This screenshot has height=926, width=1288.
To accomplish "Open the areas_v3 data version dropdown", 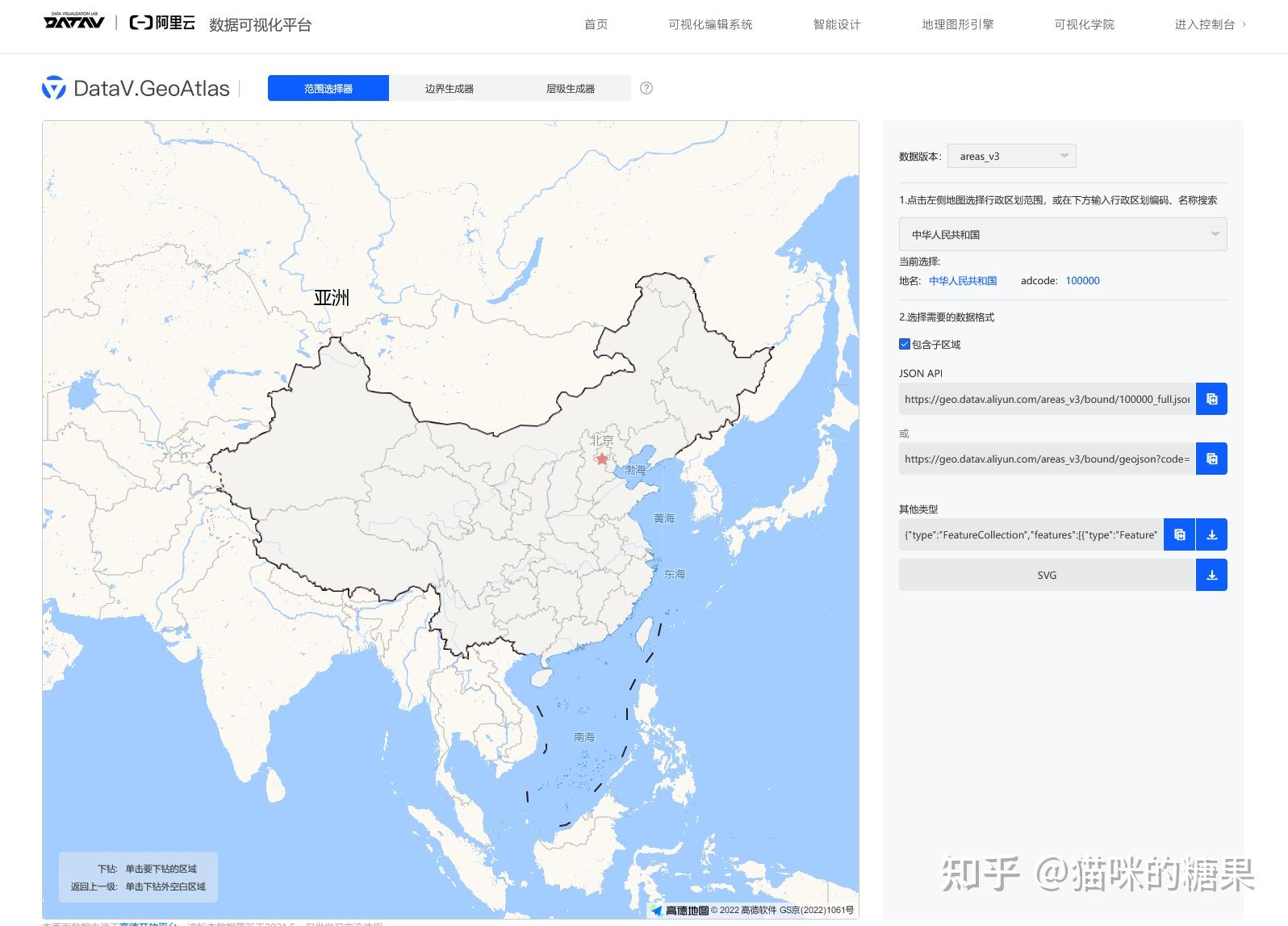I will pos(1012,156).
